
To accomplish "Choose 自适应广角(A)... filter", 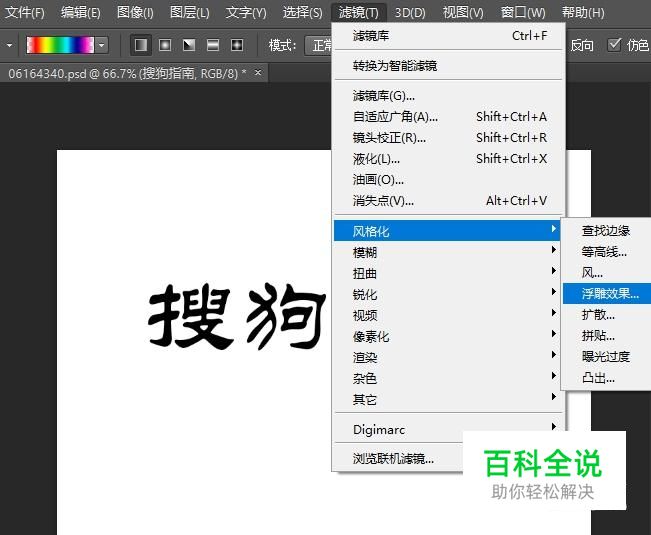I will click(450, 117).
